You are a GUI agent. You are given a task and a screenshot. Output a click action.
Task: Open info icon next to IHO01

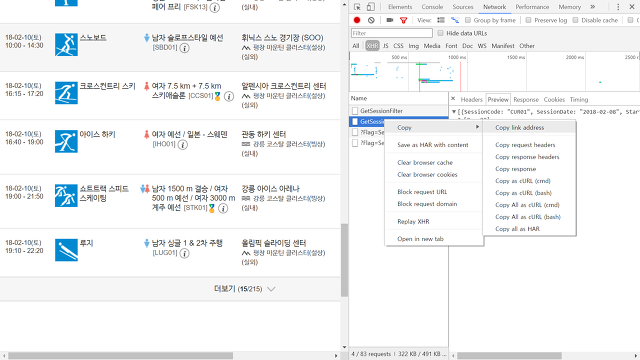[183, 144]
